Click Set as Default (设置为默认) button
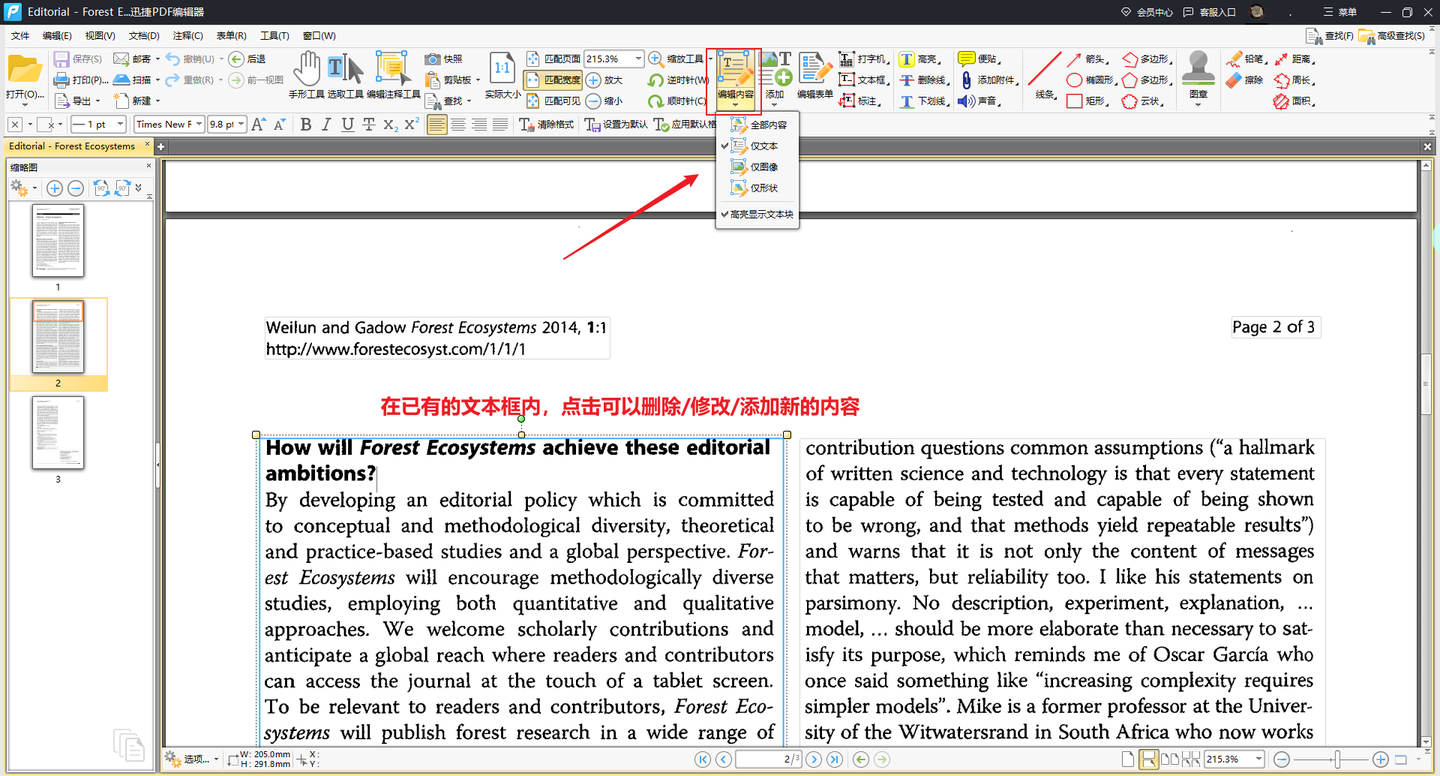 (617, 125)
